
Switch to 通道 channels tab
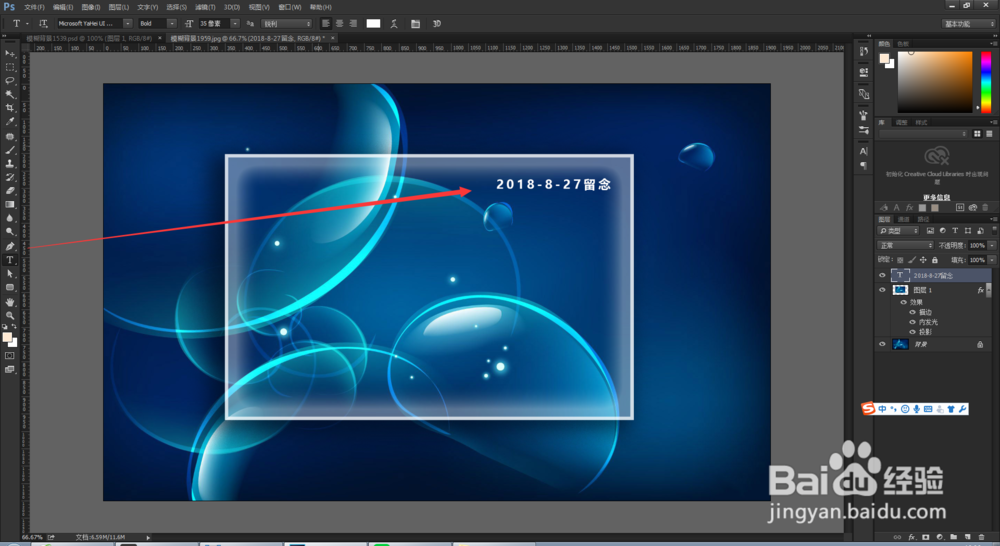tap(904, 219)
